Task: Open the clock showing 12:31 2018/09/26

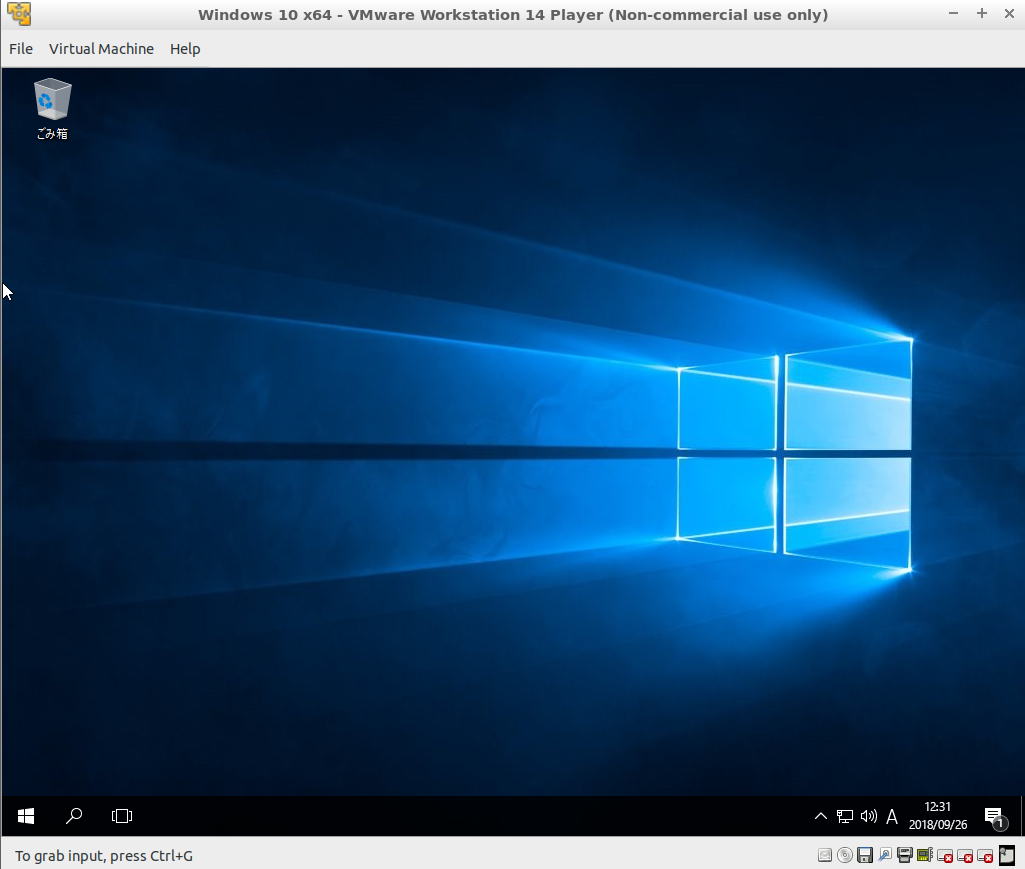Action: (x=937, y=816)
